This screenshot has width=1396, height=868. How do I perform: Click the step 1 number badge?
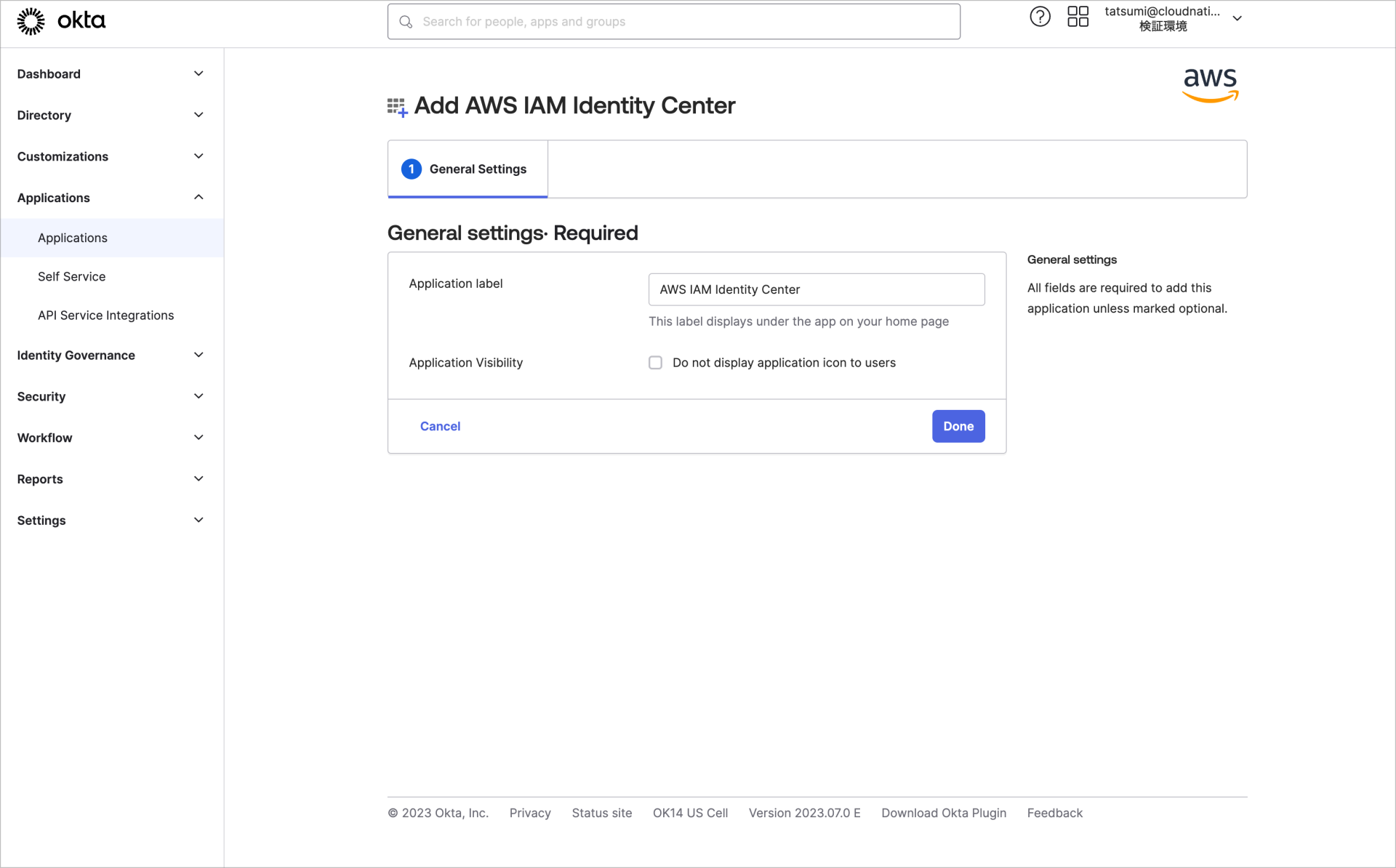tap(411, 169)
